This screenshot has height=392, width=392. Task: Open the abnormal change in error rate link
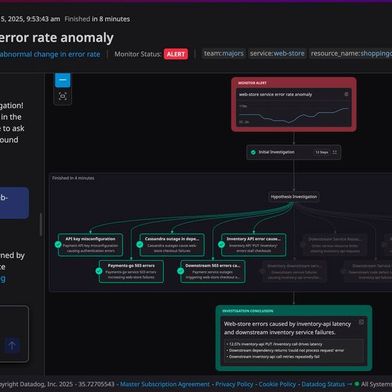tap(50, 54)
